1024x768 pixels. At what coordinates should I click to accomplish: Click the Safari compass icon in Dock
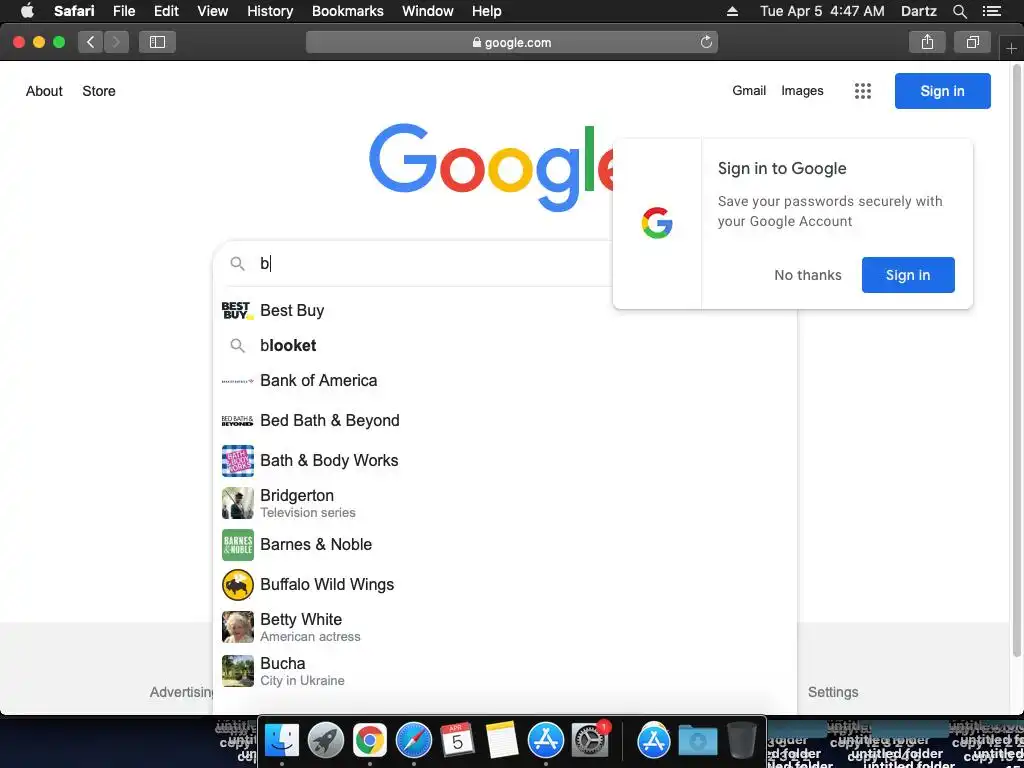pyautogui.click(x=413, y=740)
